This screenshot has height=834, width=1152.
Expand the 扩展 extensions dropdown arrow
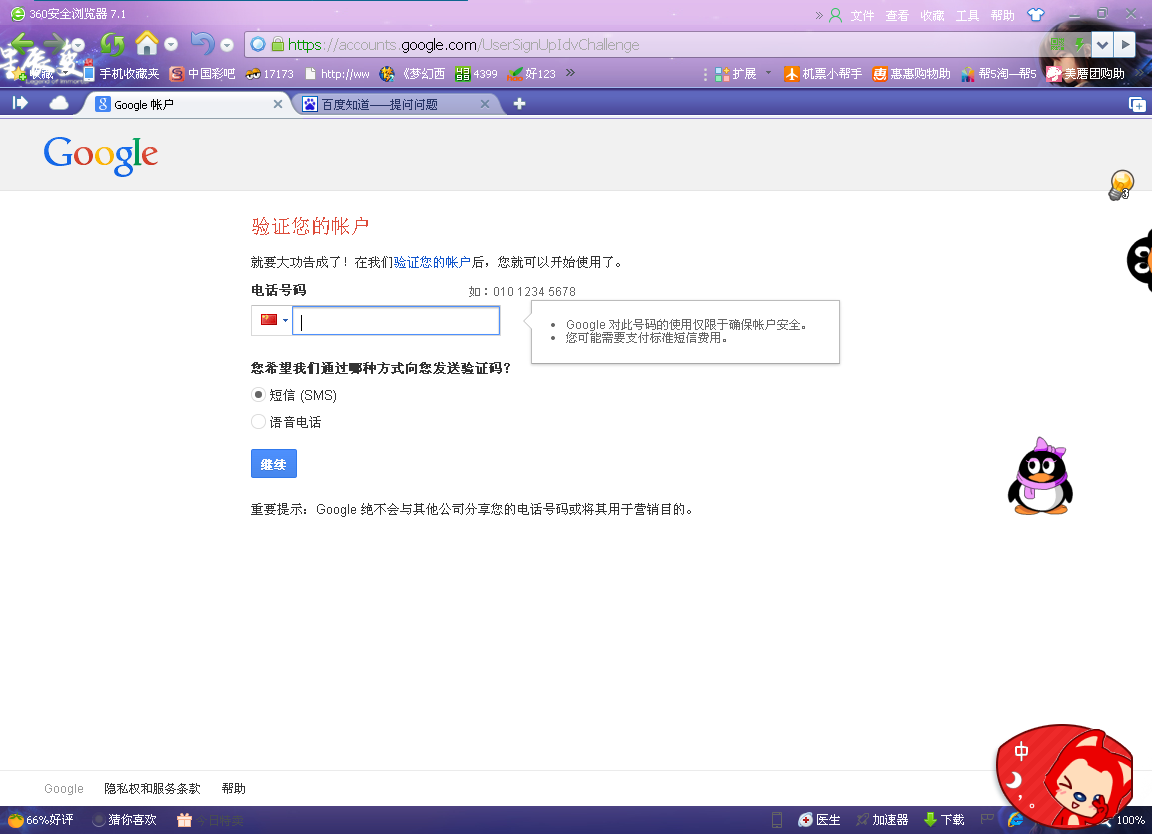click(x=768, y=73)
